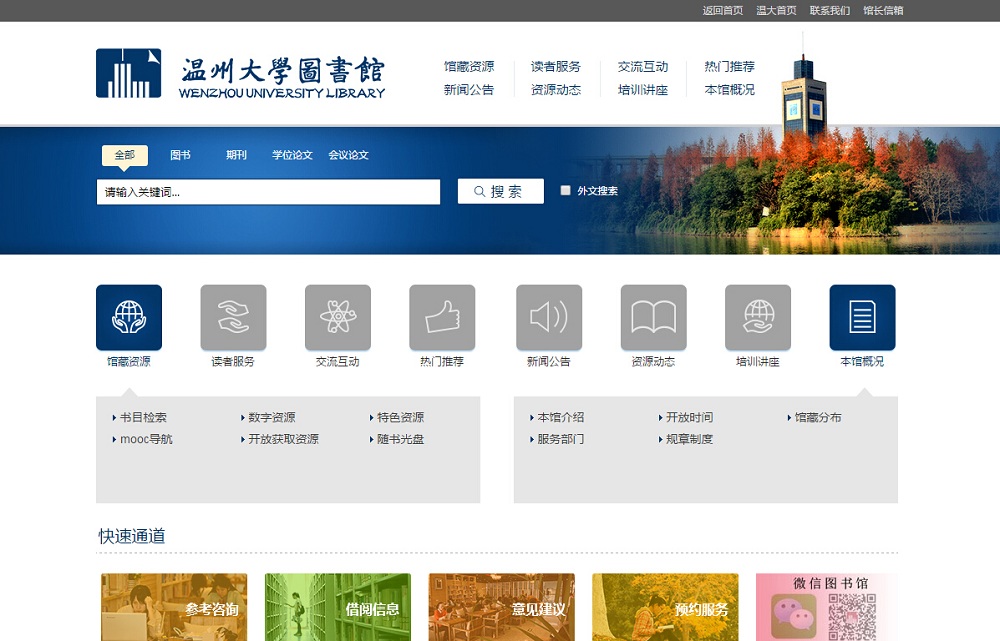Open the 培训讲座 header menu item
Image resolution: width=1000 pixels, height=641 pixels.
click(643, 90)
